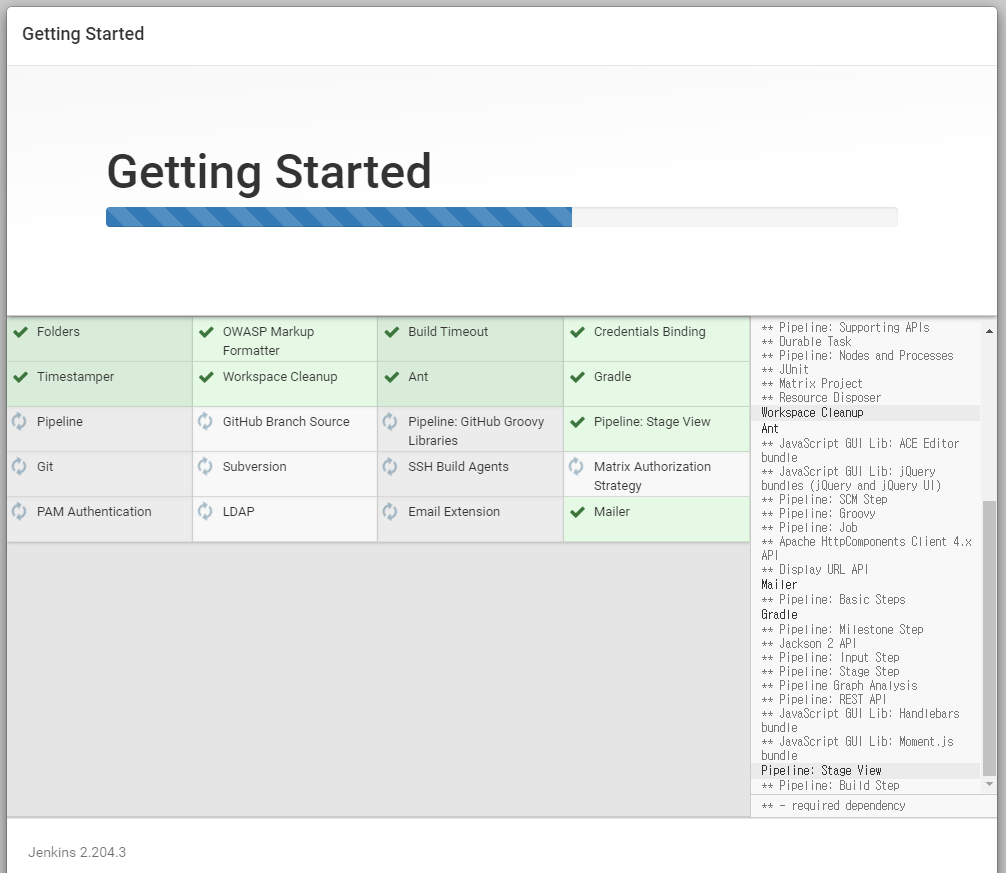Click the Pipeline: REST API log line
This screenshot has width=1006, height=873.
[824, 700]
